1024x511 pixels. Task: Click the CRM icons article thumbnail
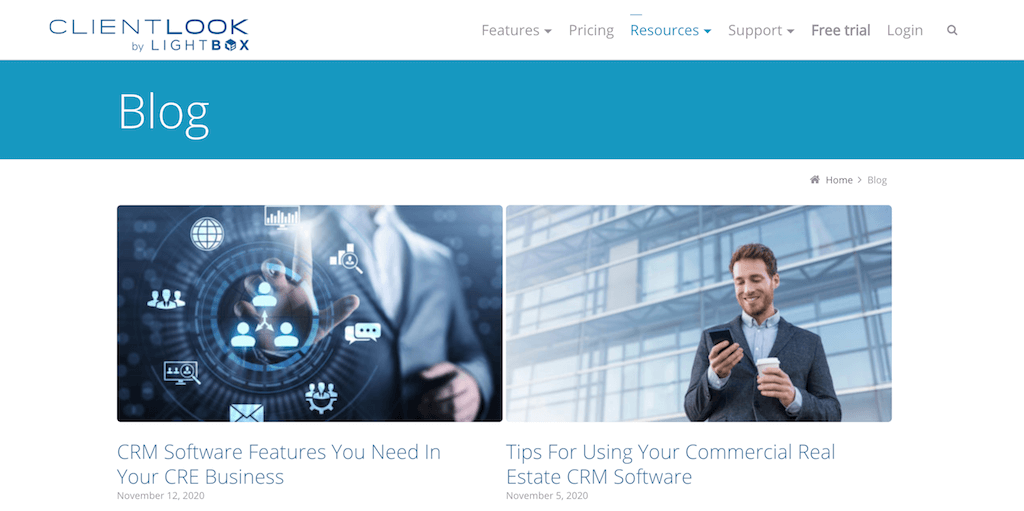pos(310,314)
